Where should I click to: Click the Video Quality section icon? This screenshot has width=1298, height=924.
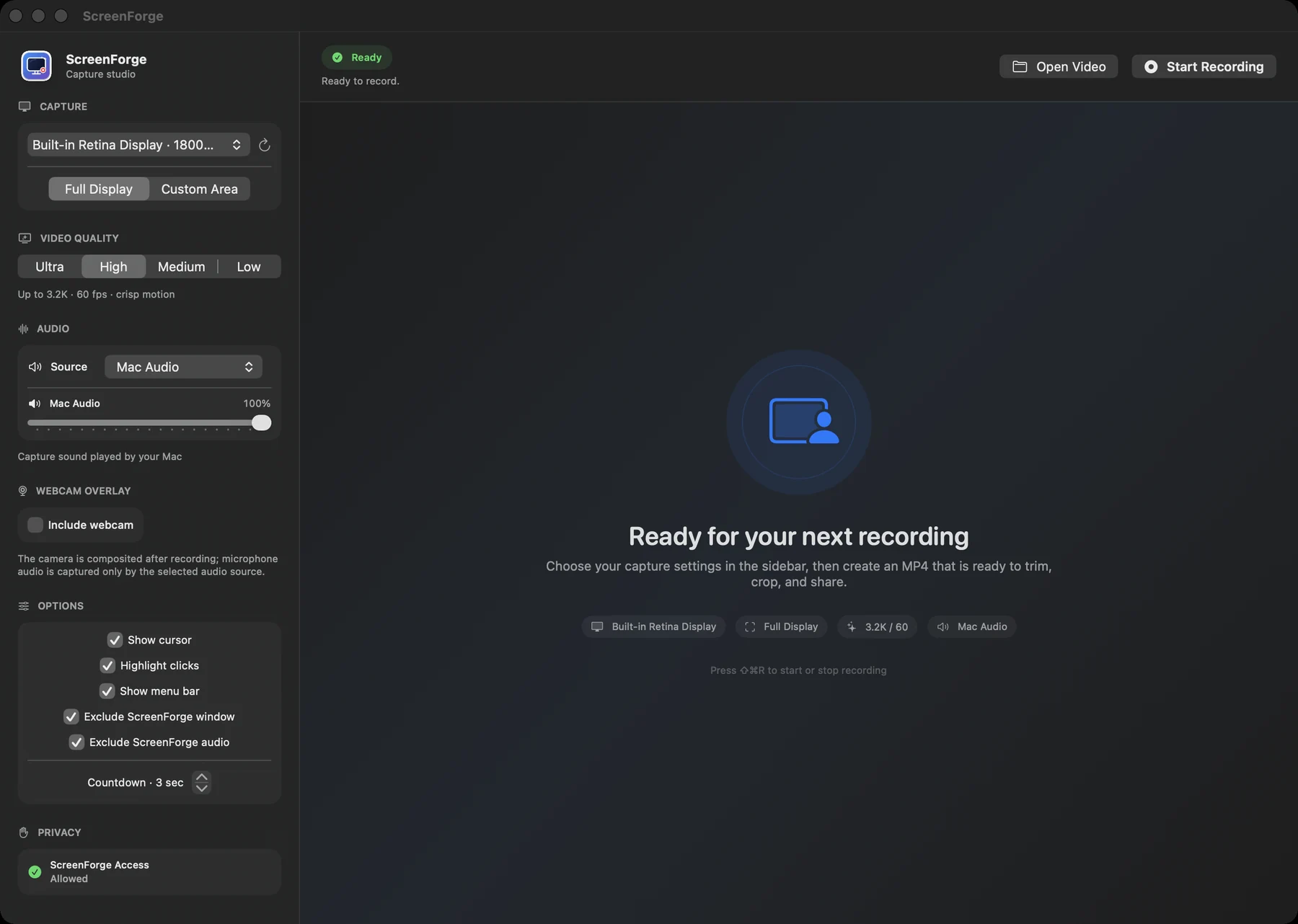coord(25,238)
